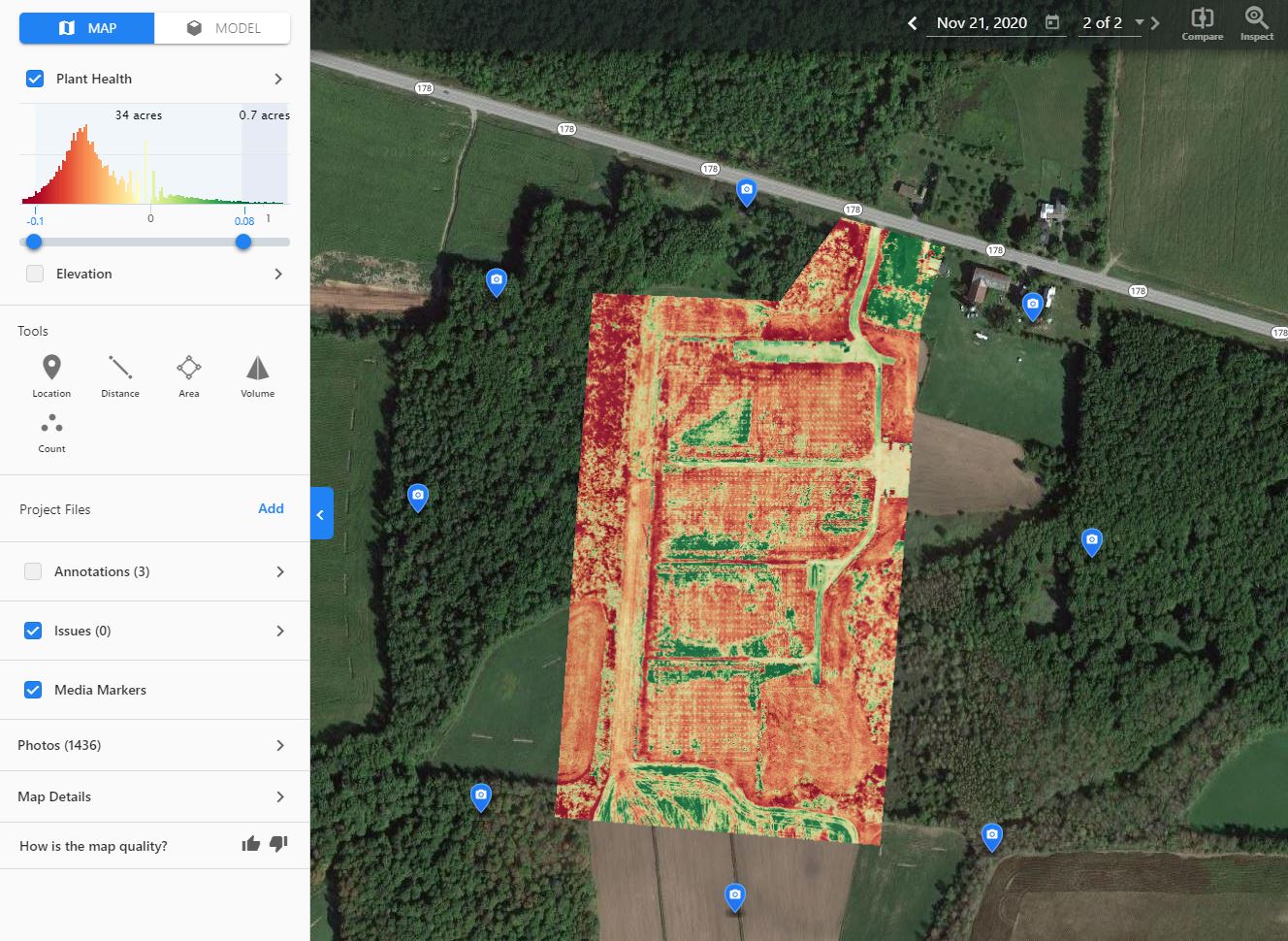Switch to the MODEL tab

click(223, 28)
